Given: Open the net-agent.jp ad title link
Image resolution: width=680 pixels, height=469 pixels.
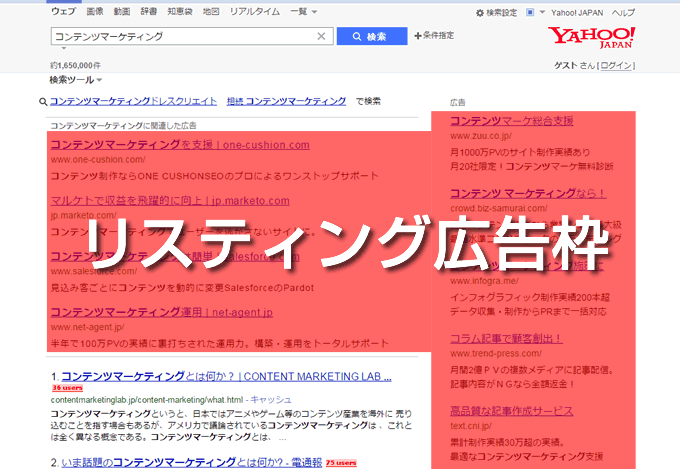Looking at the screenshot, I should click(x=162, y=312).
